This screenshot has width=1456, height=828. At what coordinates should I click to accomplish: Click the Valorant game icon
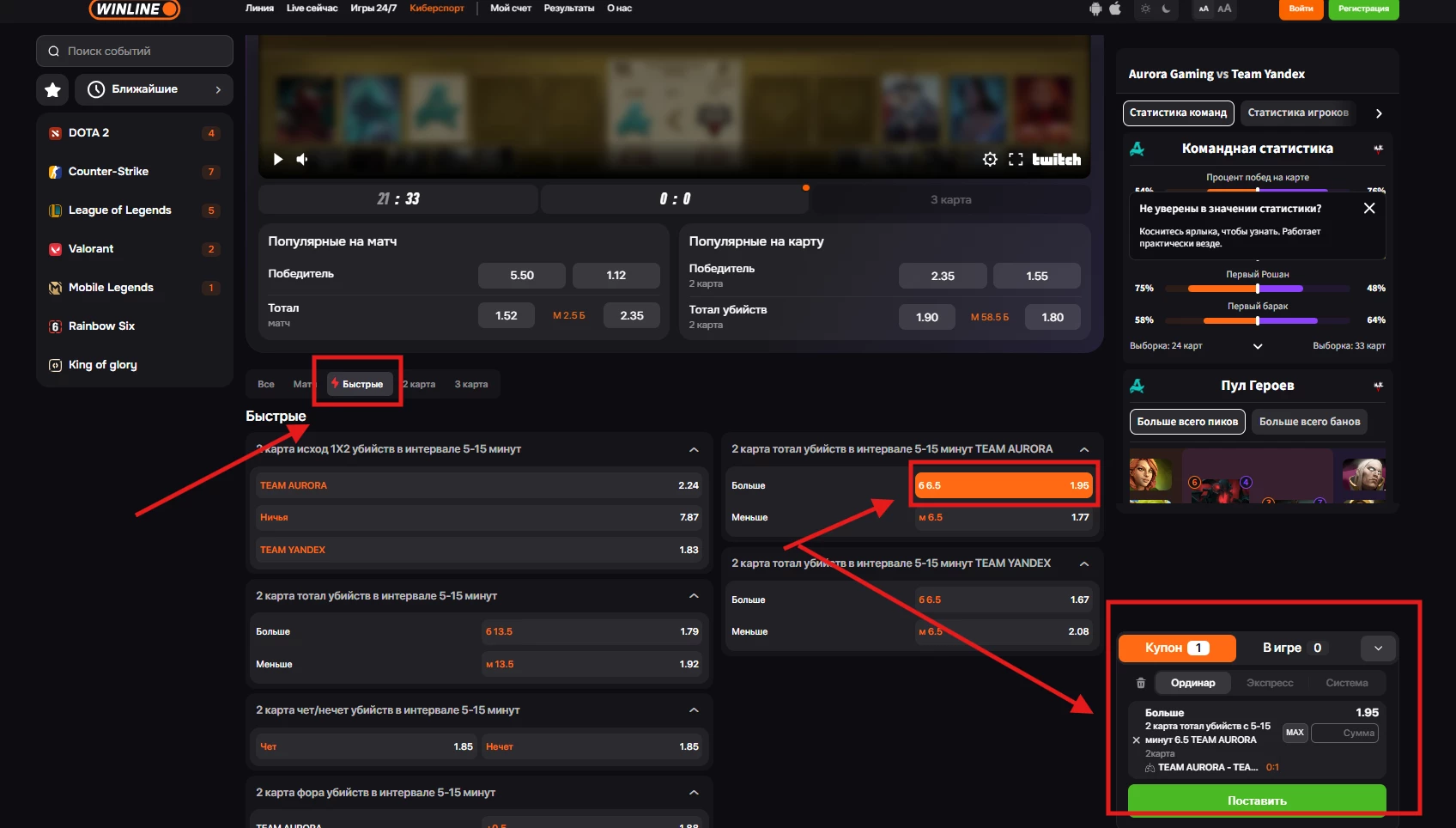(x=55, y=249)
